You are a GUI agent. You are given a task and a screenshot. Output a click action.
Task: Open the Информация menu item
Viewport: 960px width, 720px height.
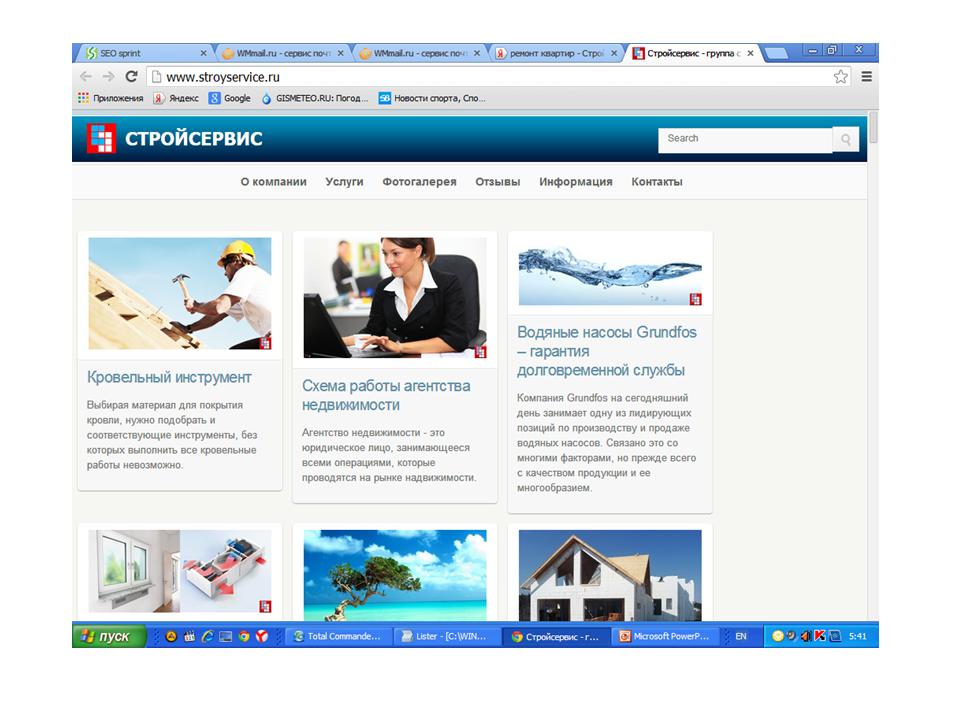576,182
